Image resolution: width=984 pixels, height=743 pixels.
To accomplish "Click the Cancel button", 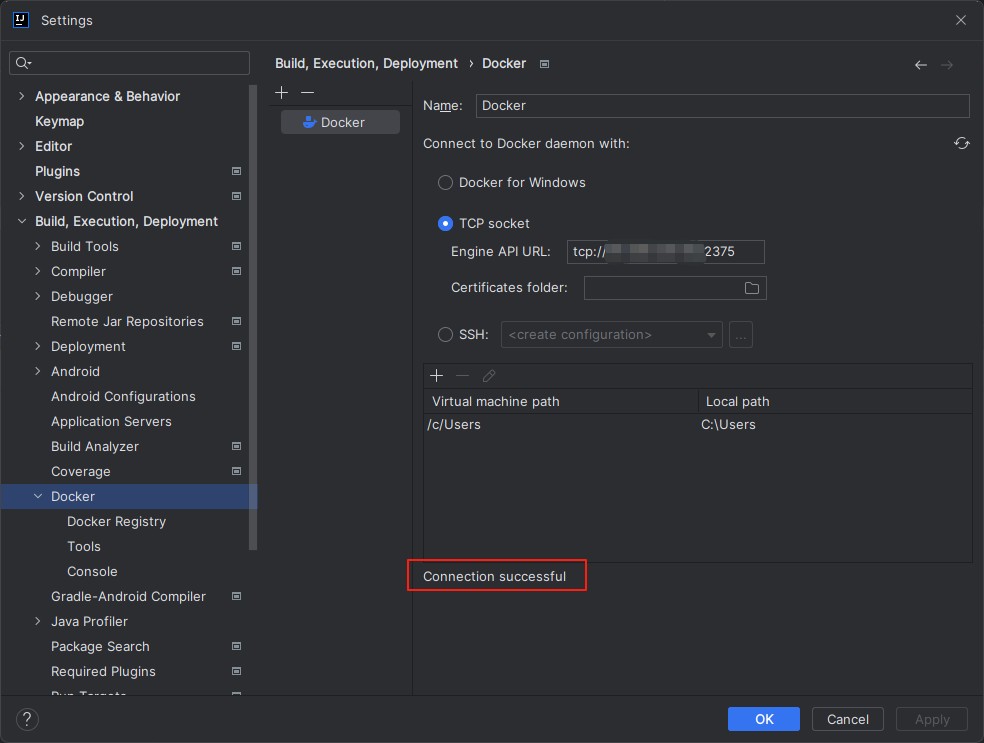I will click(847, 719).
